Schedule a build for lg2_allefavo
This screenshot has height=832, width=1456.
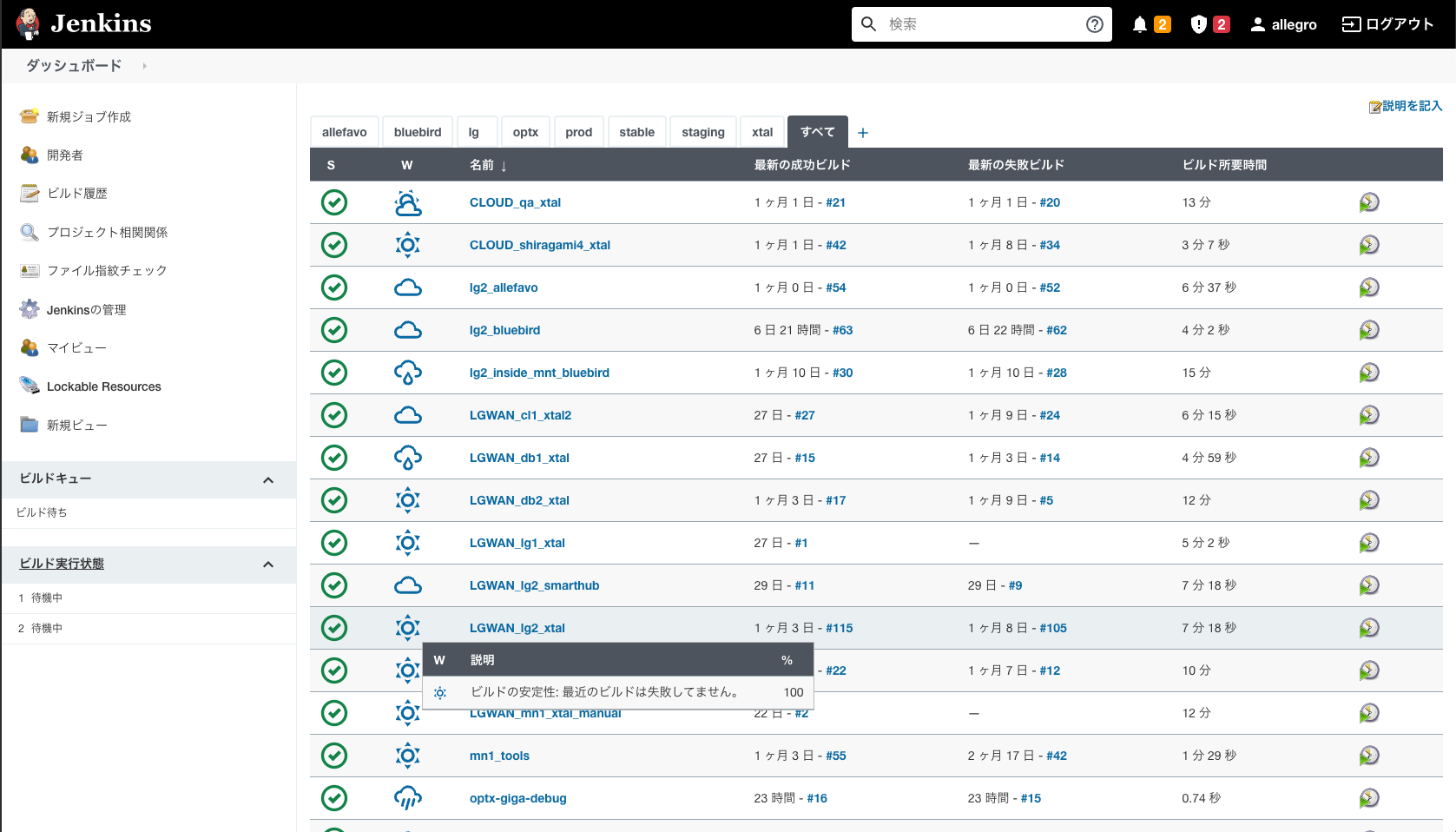pyautogui.click(x=1369, y=287)
